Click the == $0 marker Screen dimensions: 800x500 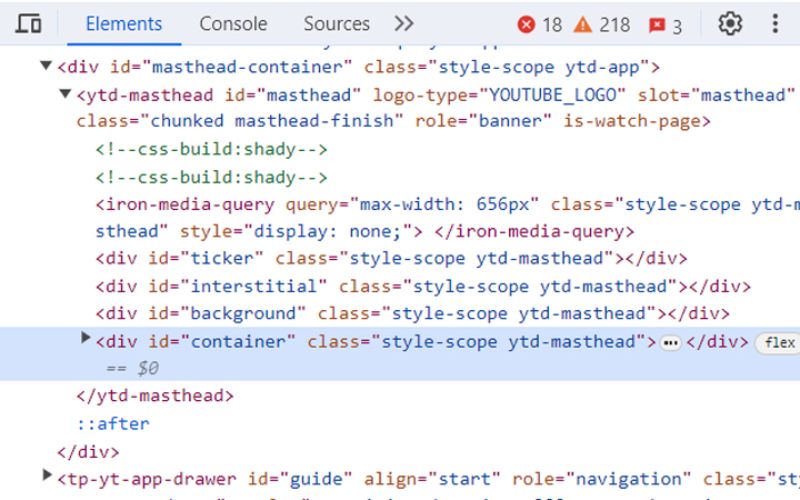[133, 368]
